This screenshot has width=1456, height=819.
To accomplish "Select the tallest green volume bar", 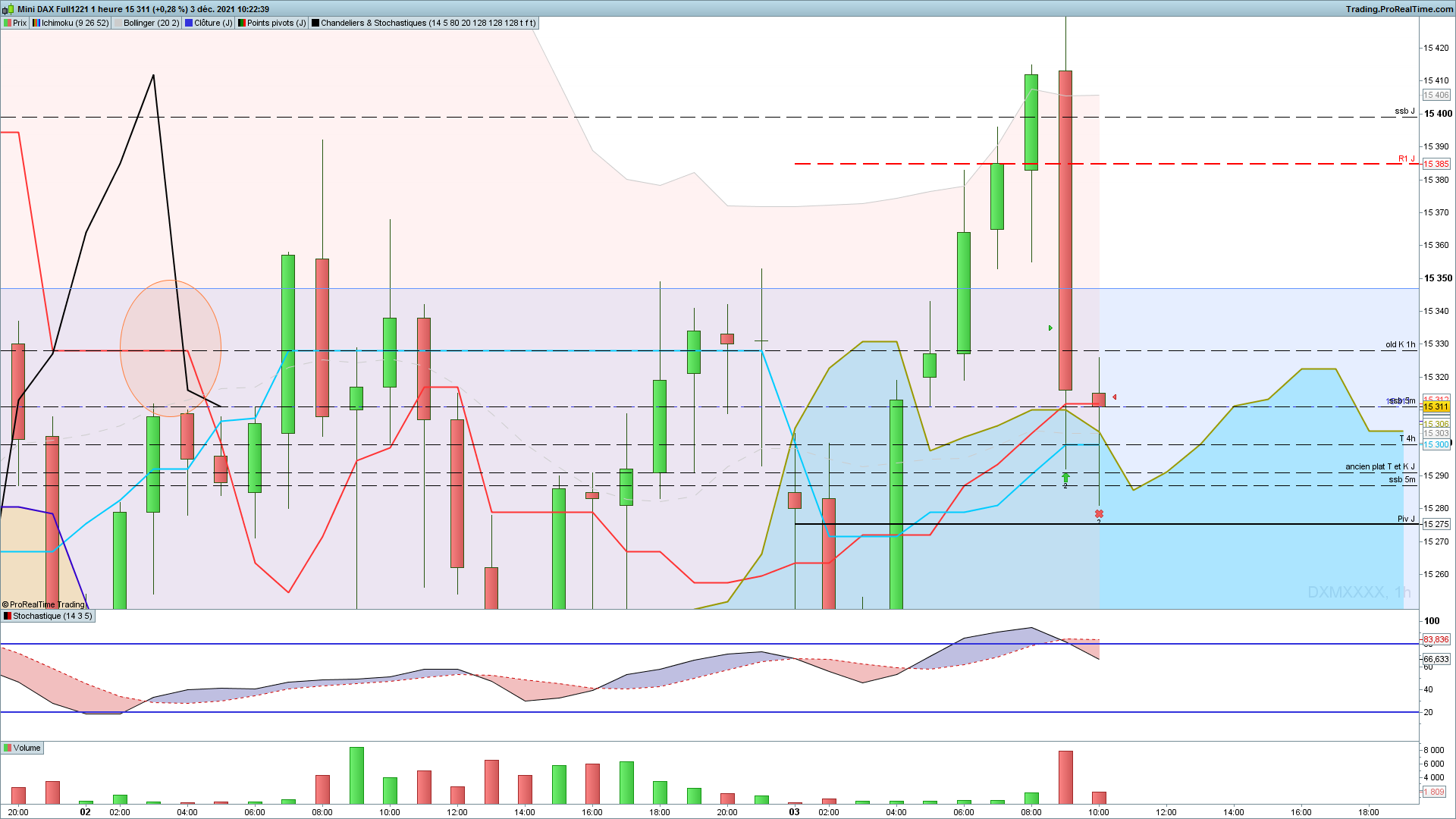I will [x=356, y=776].
